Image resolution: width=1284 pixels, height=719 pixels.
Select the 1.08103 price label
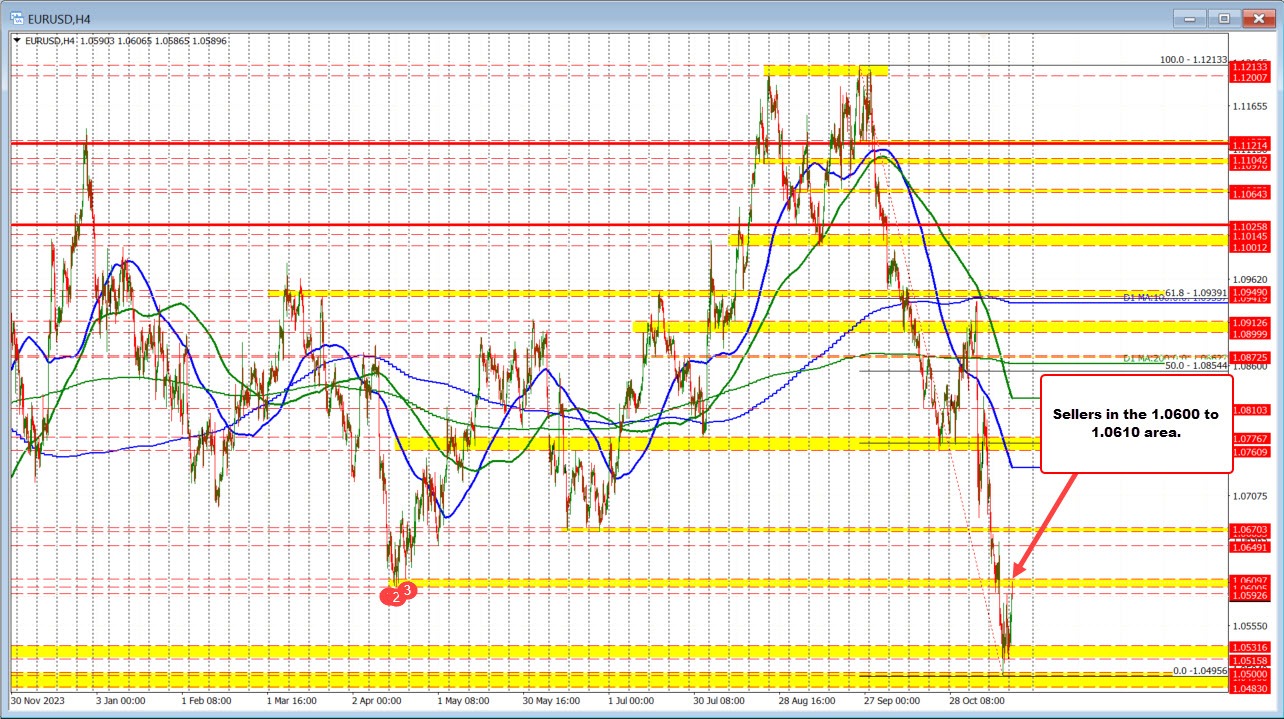pos(1250,410)
